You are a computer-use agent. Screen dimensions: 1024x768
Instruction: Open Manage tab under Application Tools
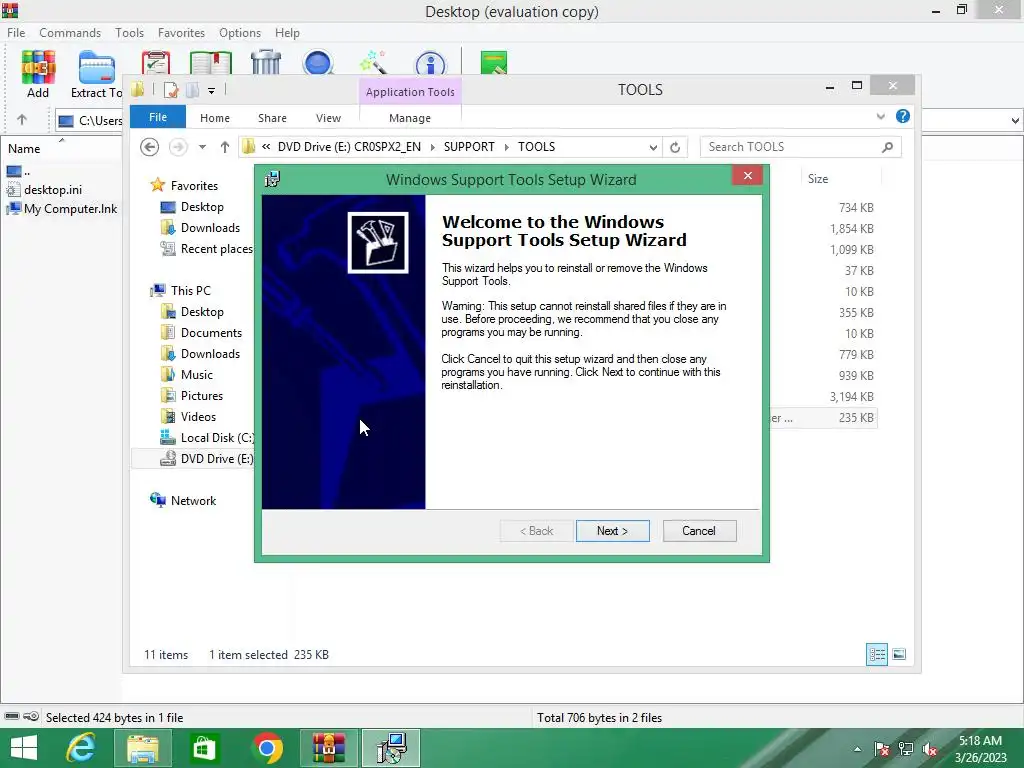pos(410,118)
